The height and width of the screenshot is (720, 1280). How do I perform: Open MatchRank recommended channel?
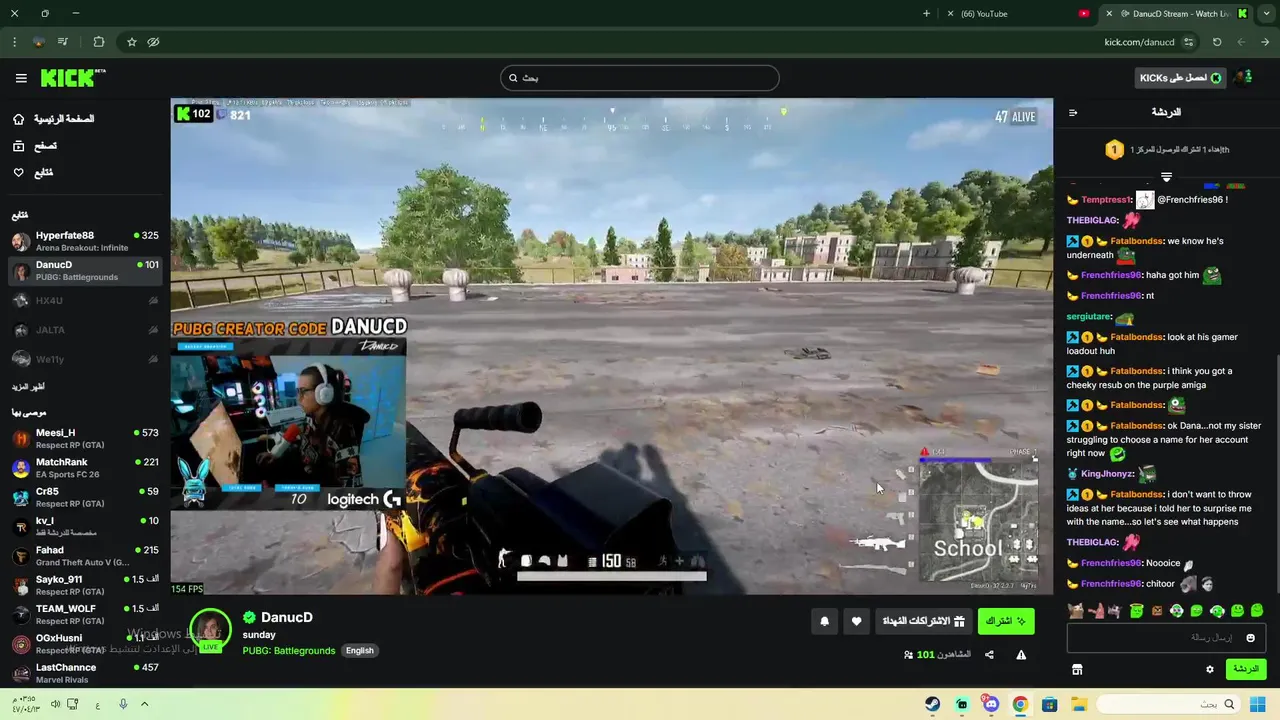pyautogui.click(x=85, y=468)
